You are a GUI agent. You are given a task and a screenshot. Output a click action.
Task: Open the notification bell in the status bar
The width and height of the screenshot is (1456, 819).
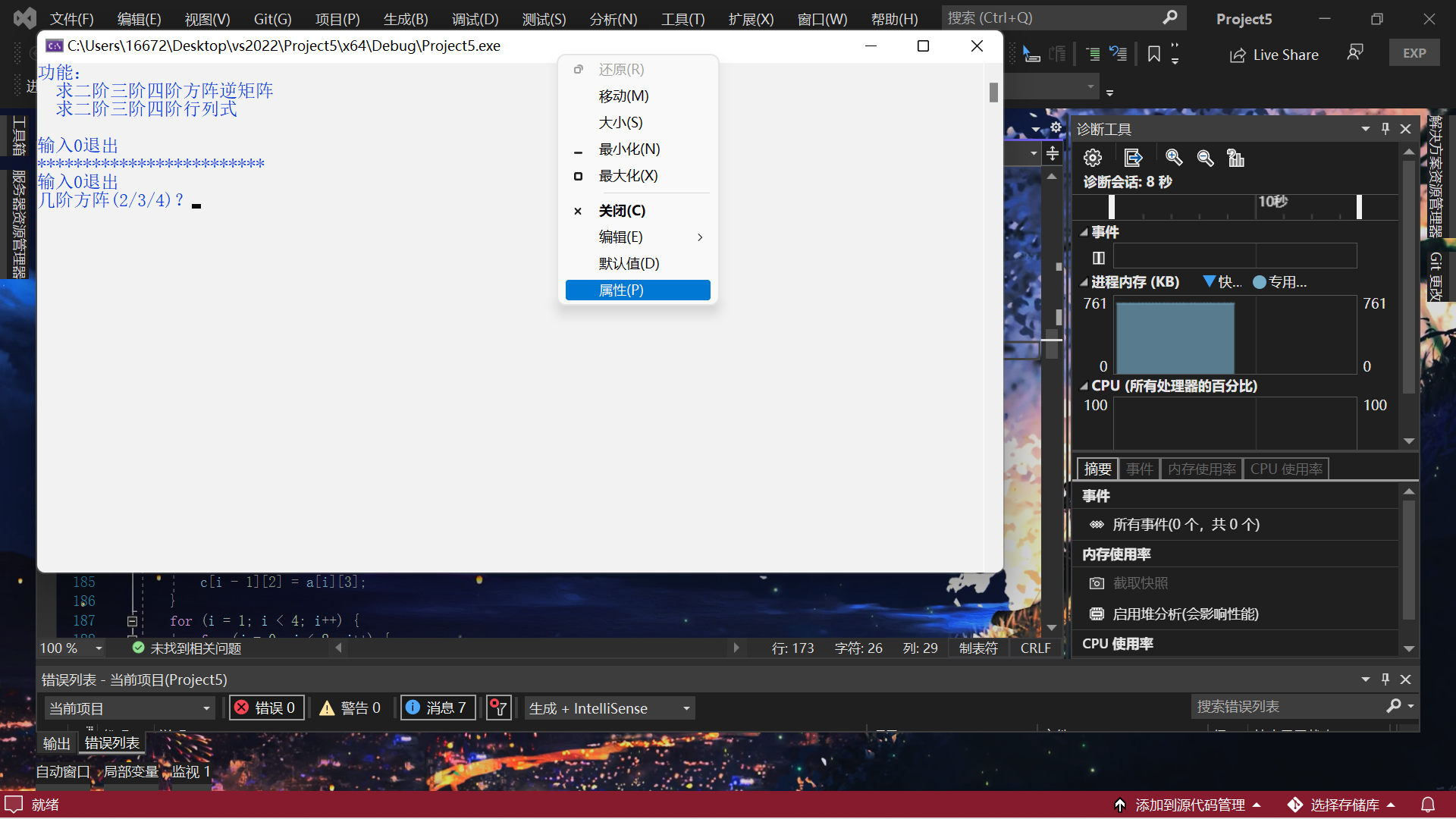[1428, 805]
